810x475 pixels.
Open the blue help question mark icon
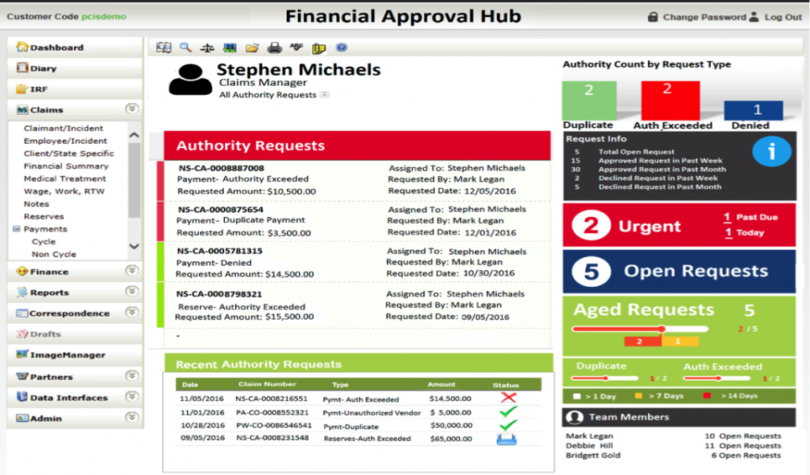341,48
